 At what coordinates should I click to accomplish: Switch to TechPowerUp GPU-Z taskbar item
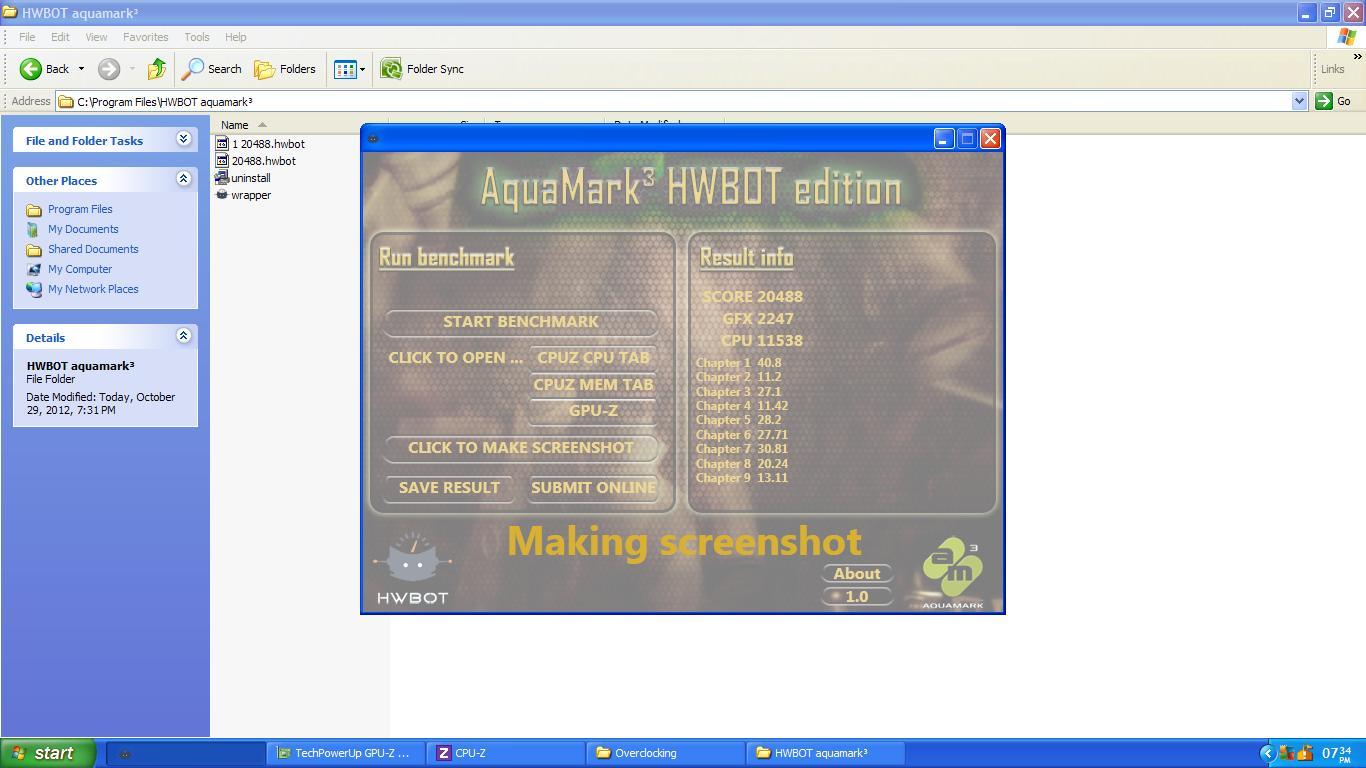coord(345,753)
